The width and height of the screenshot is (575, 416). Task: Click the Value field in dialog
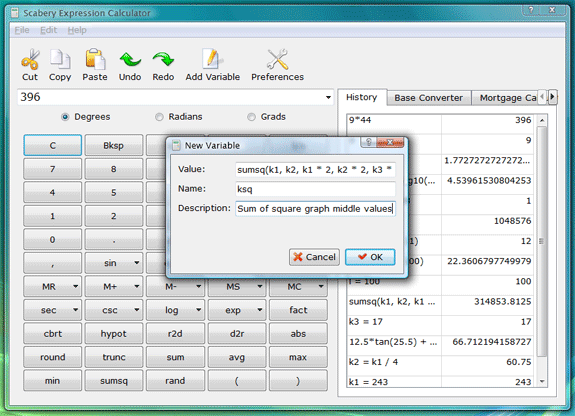click(x=315, y=170)
